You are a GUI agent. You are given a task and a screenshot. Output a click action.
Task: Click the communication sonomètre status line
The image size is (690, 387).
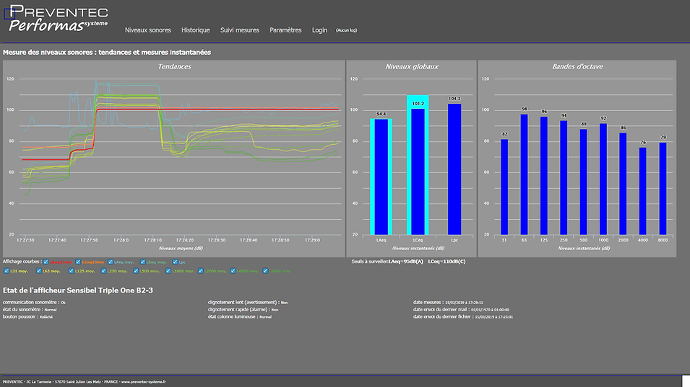pyautogui.click(x=34, y=302)
